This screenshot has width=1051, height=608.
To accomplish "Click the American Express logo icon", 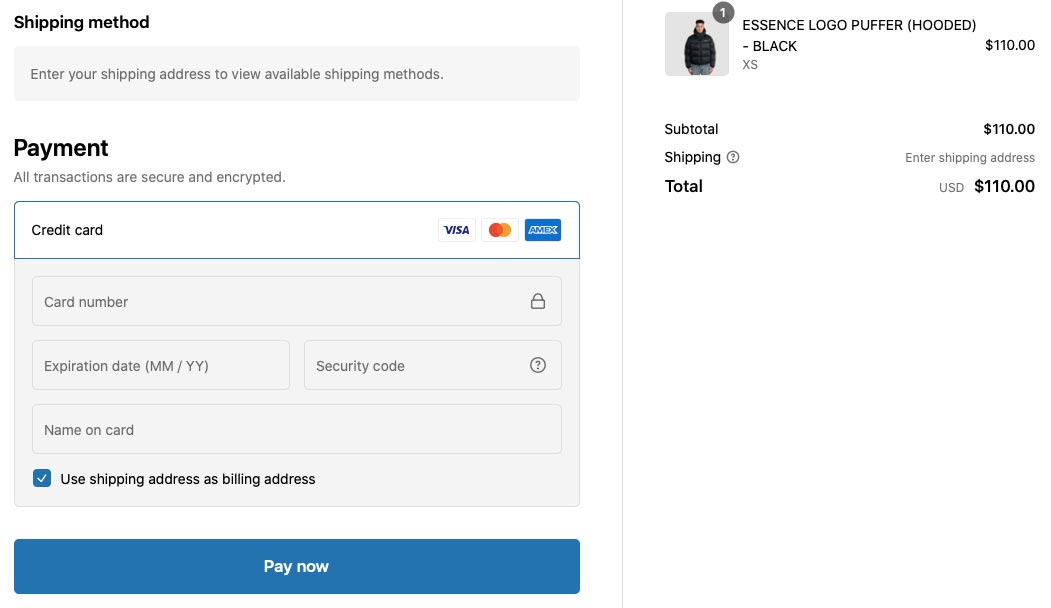I will coord(543,230).
